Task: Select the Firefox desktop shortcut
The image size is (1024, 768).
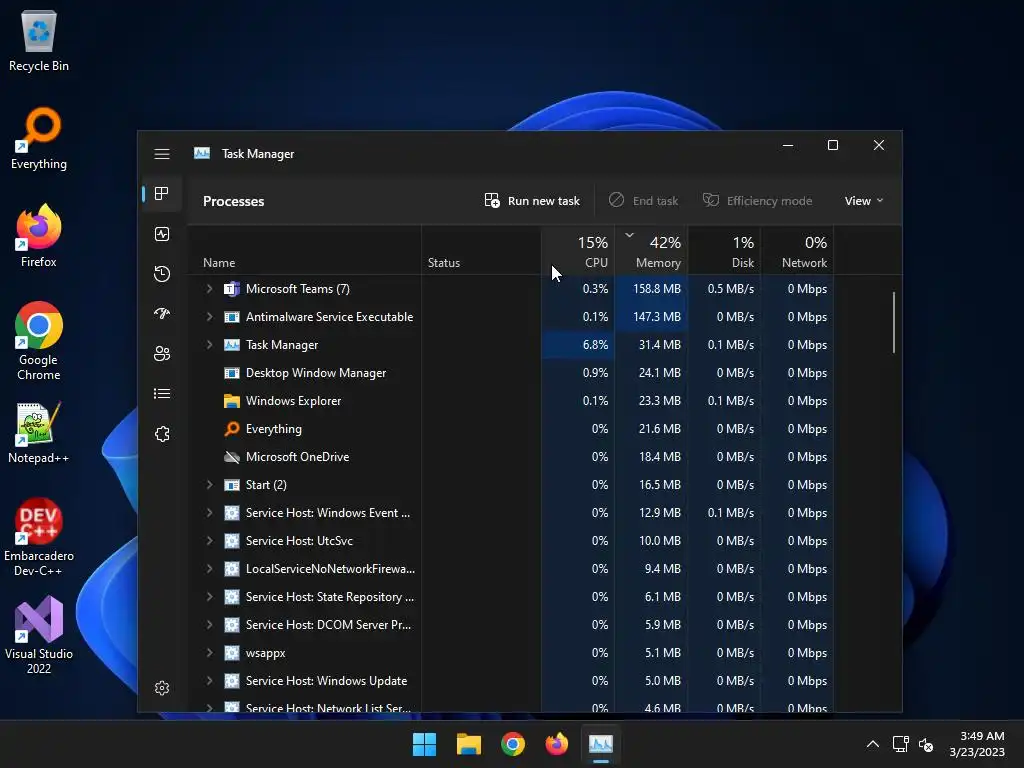Action: pos(39,236)
